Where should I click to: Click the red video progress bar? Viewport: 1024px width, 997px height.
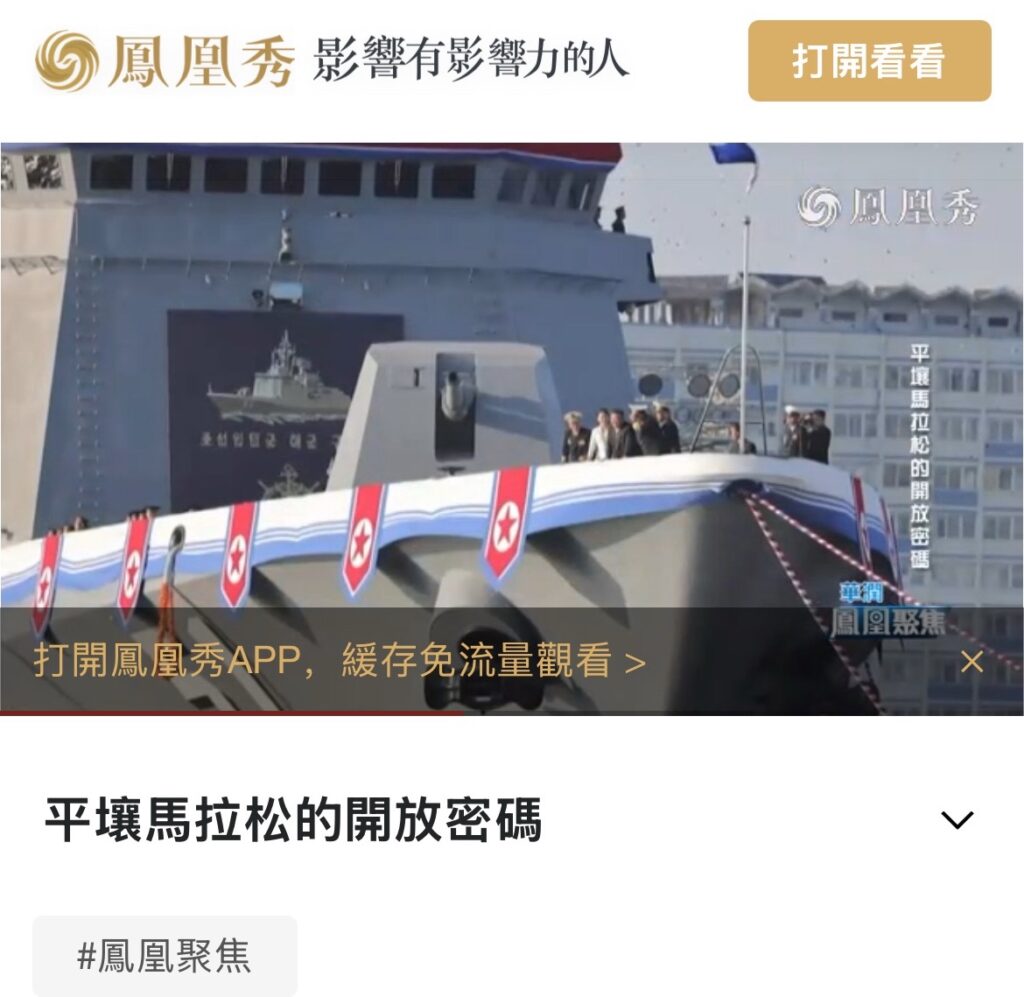coord(231,713)
